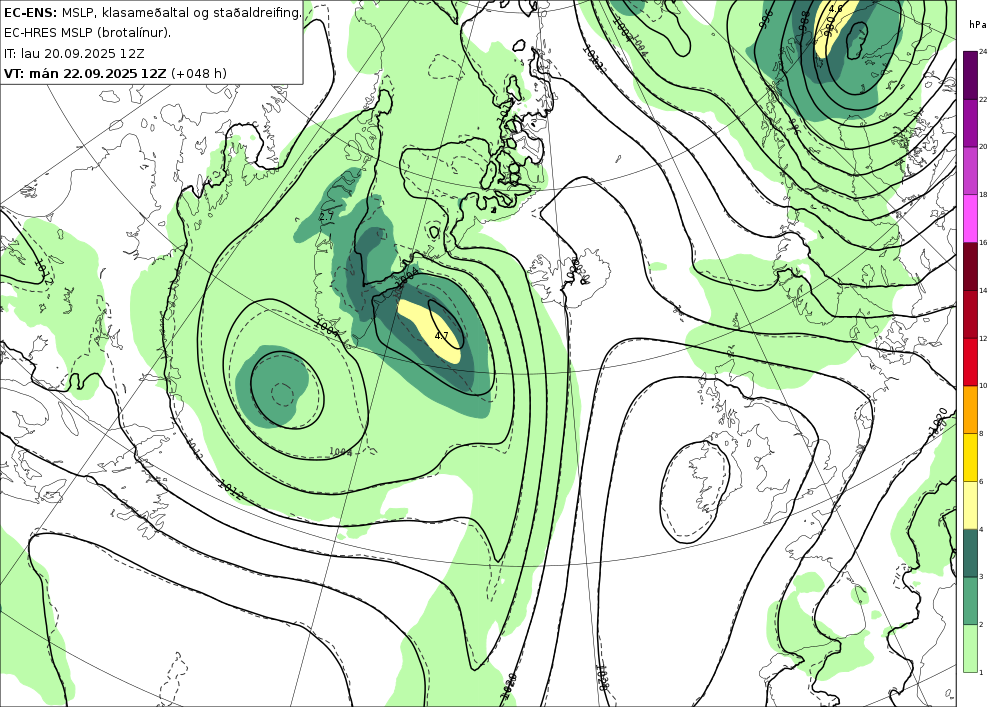Click the '22' tick label on colorbar
The width and height of the screenshot is (1000, 707).
(983, 99)
